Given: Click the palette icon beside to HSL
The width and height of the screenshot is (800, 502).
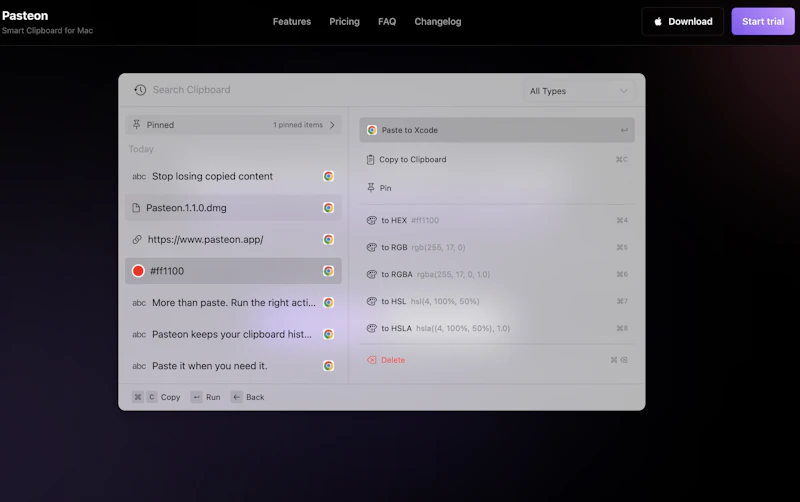Looking at the screenshot, I should (x=371, y=302).
